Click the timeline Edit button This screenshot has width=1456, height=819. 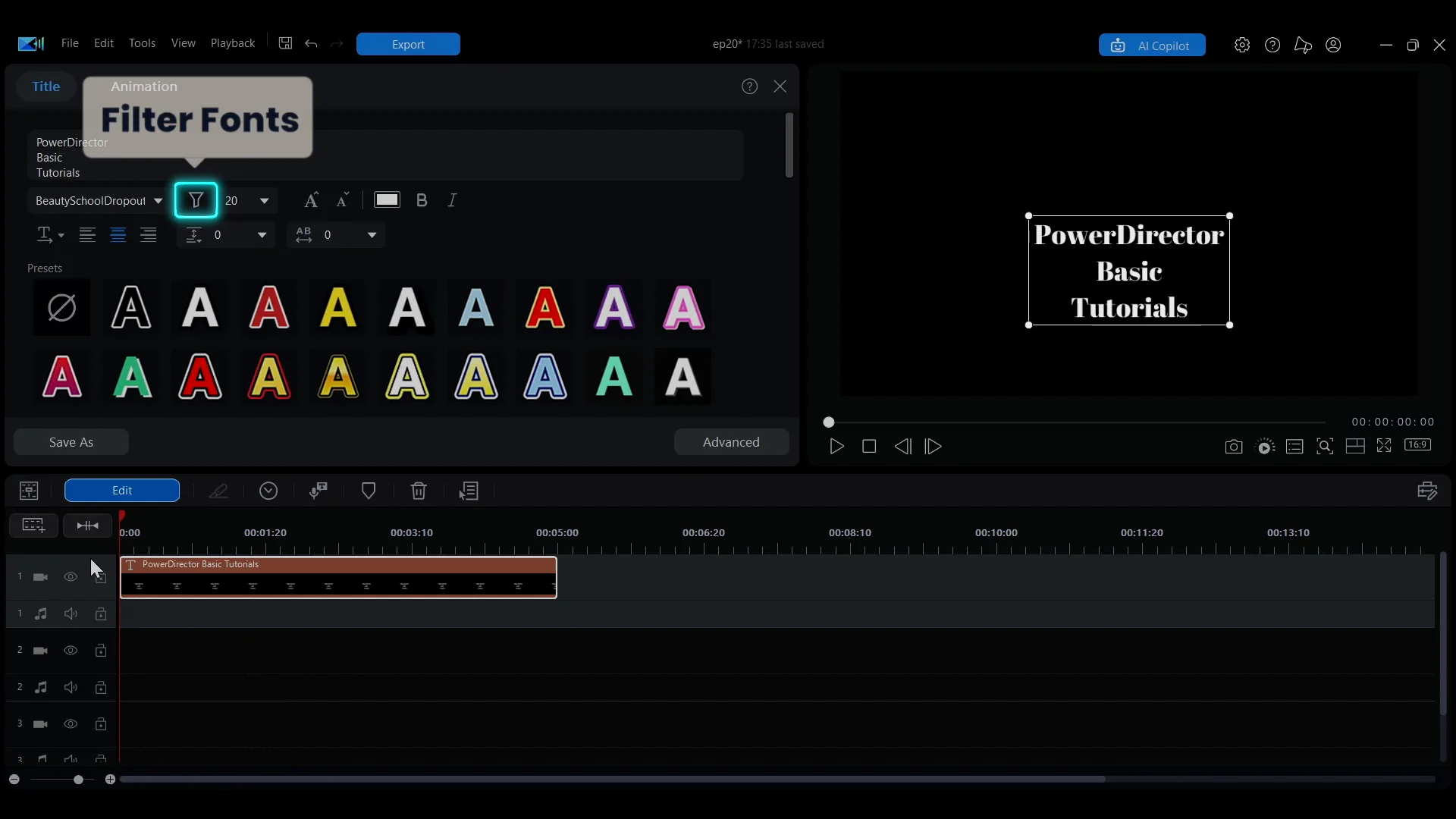pos(122,491)
